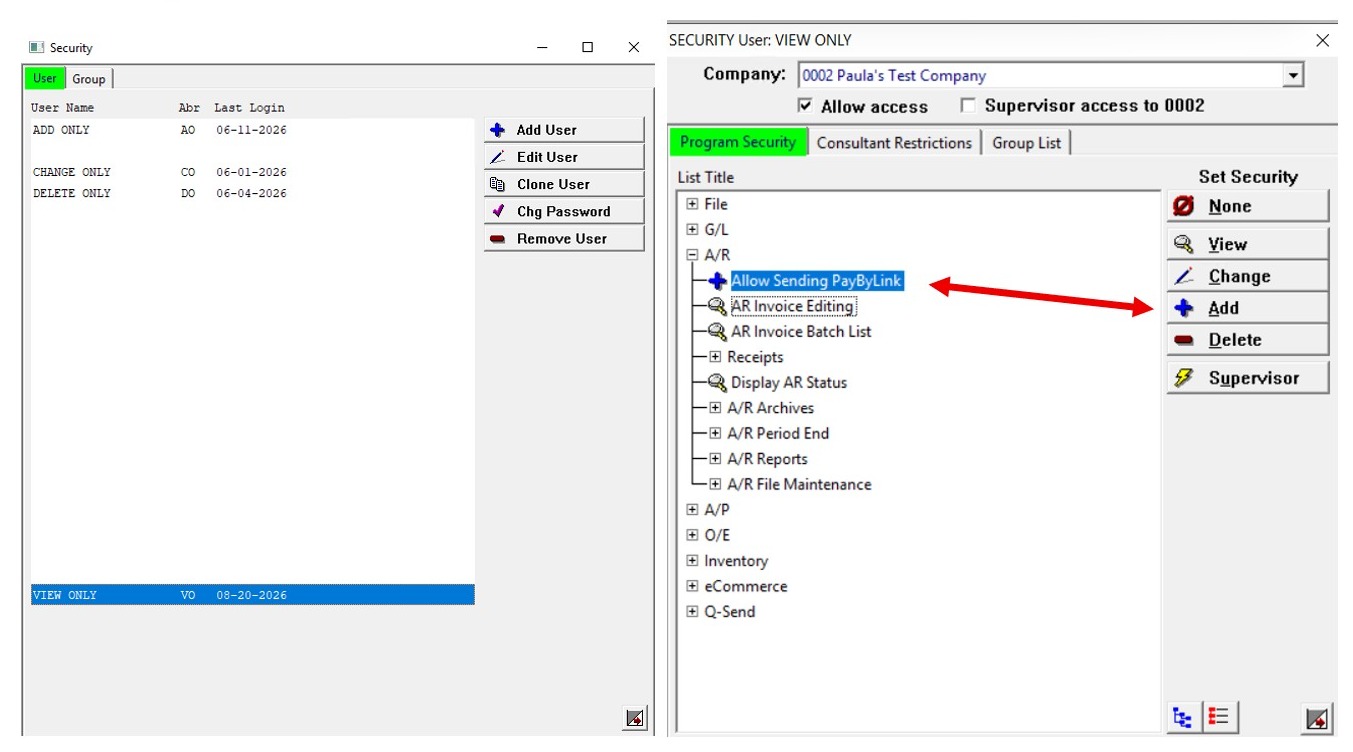Expand the G/L tree node

[x=692, y=229]
